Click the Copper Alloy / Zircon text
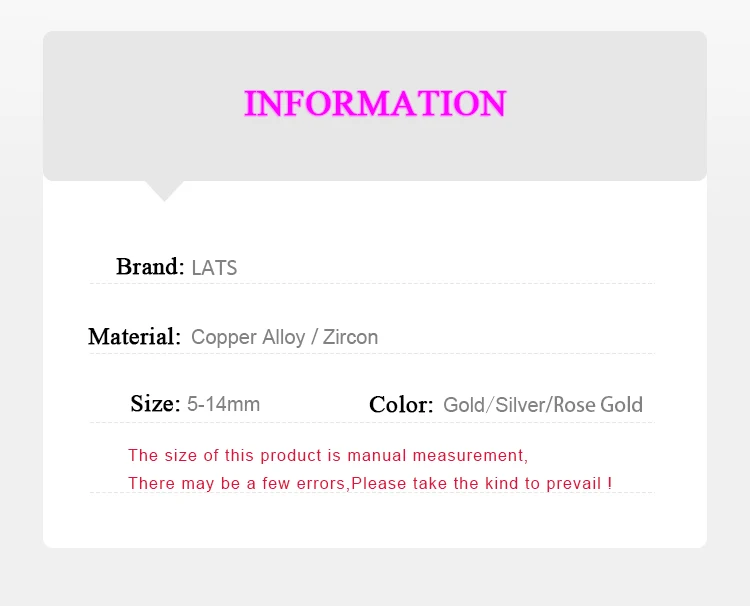 (285, 338)
